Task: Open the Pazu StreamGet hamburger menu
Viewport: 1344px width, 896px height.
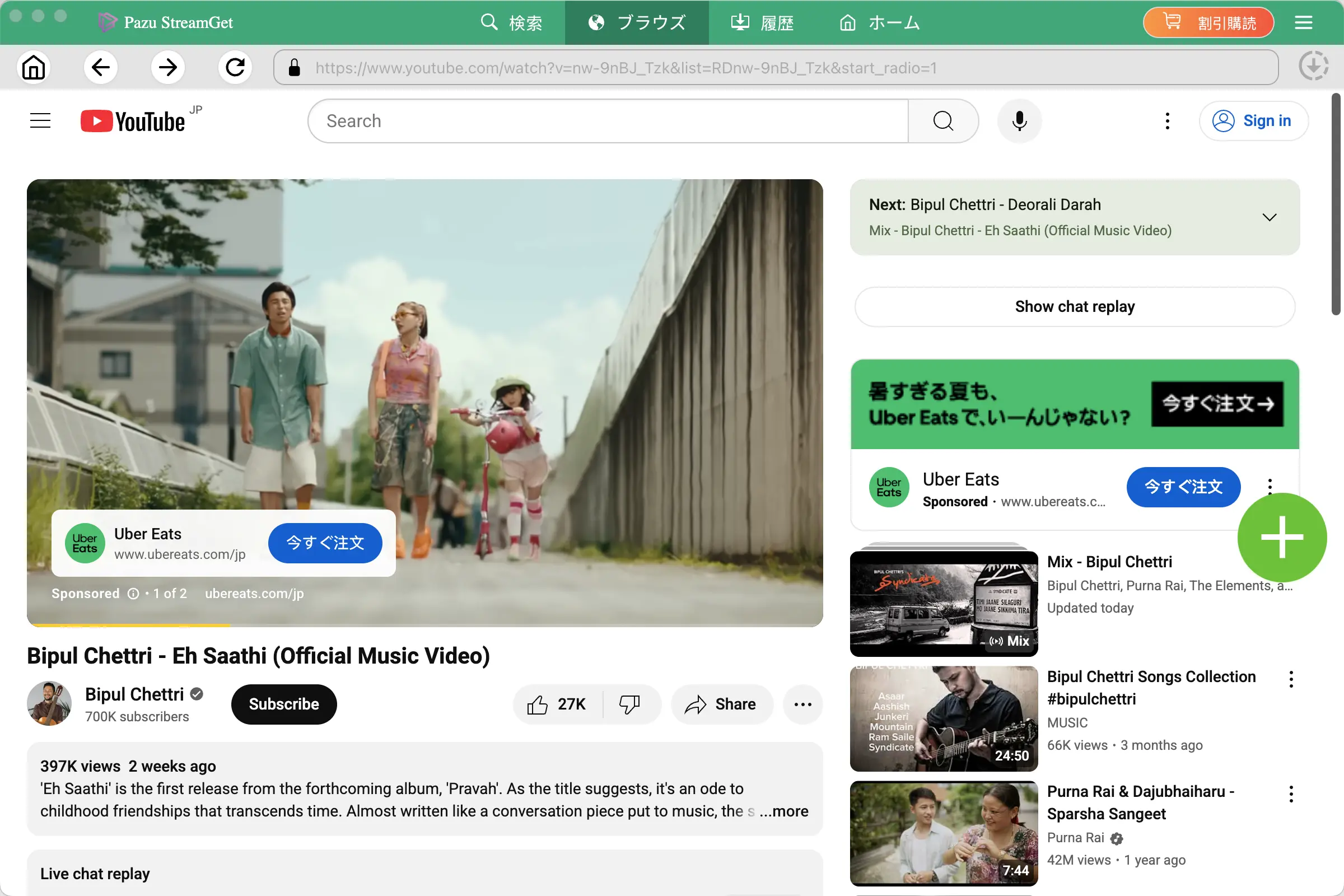Action: (1304, 22)
